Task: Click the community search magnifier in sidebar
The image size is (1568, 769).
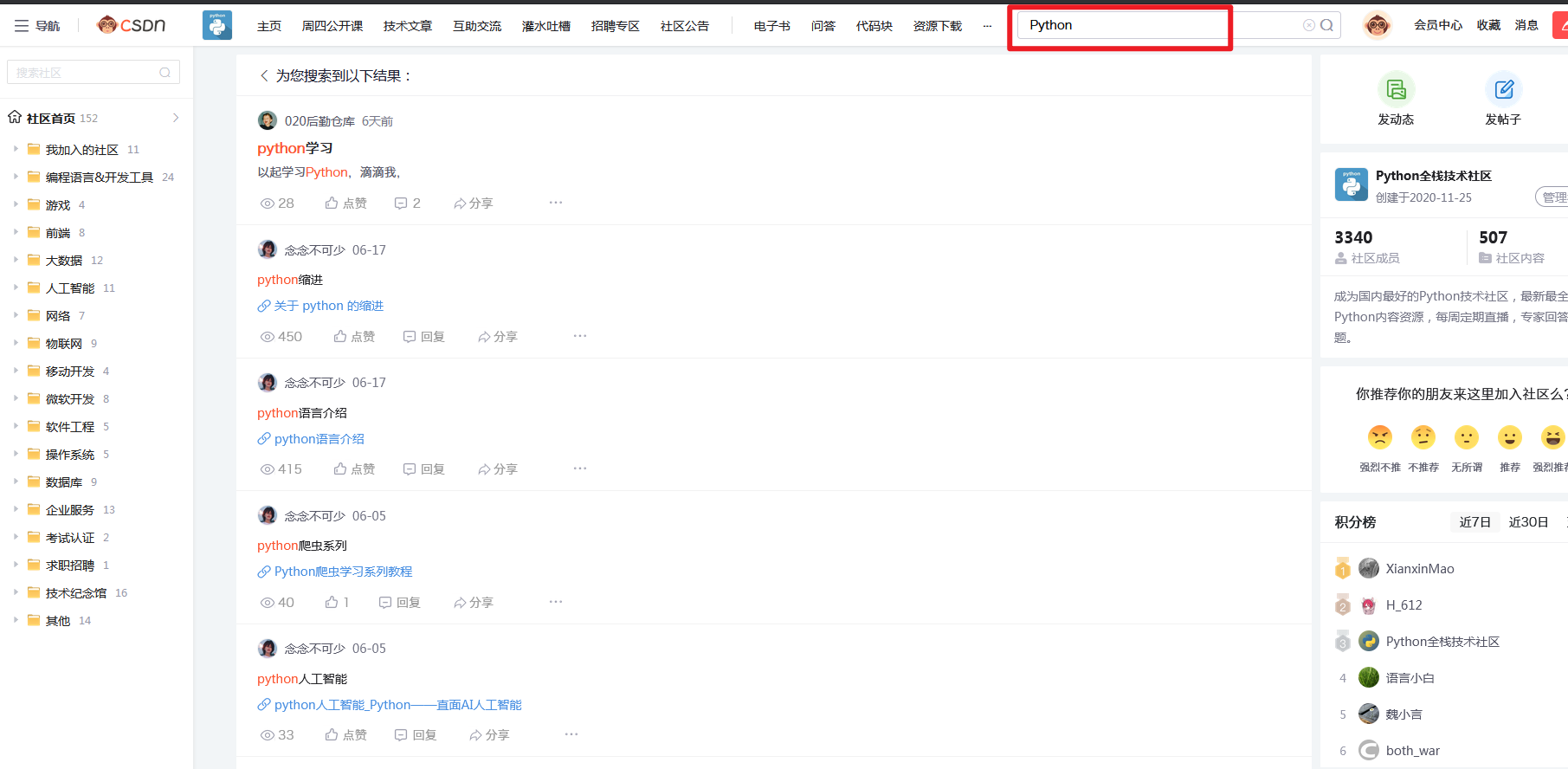Action: 165,73
